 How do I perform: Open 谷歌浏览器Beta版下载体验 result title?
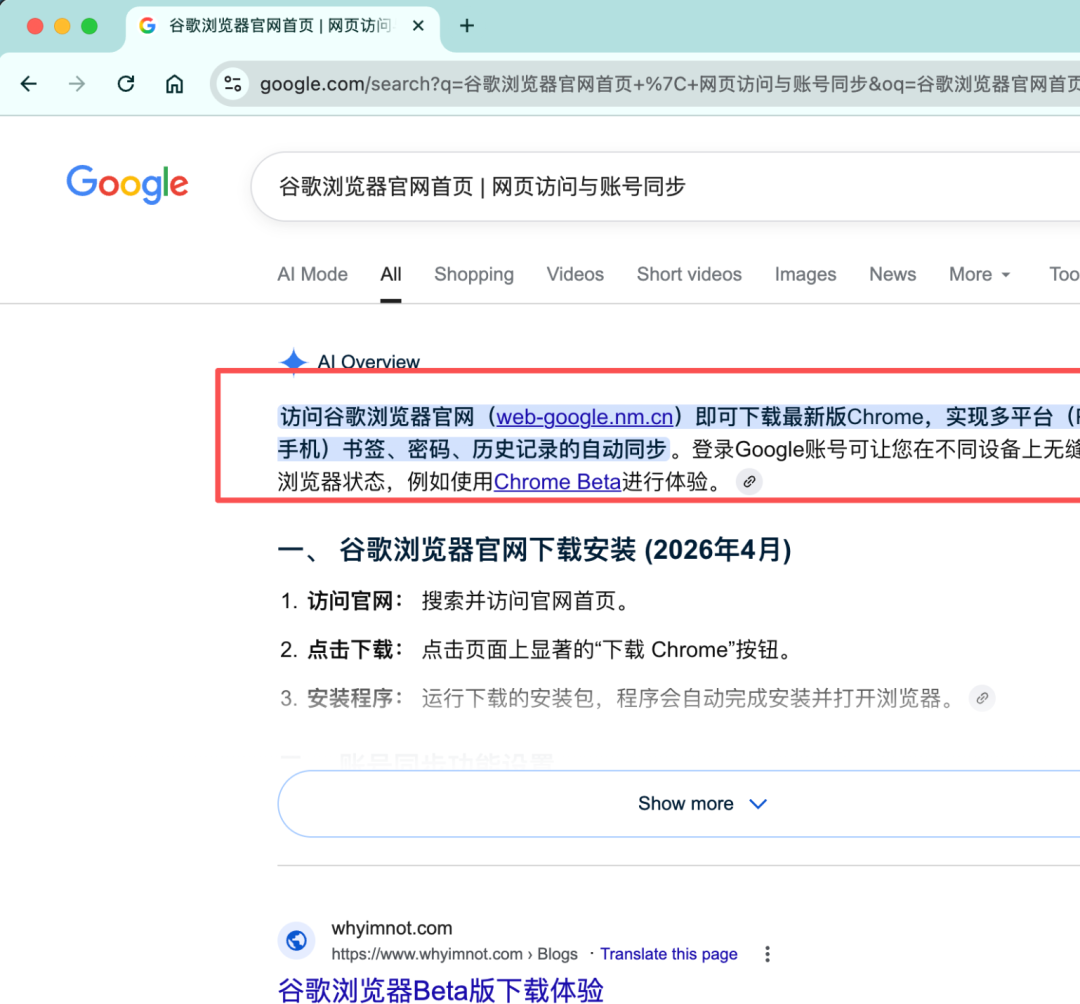tap(441, 990)
